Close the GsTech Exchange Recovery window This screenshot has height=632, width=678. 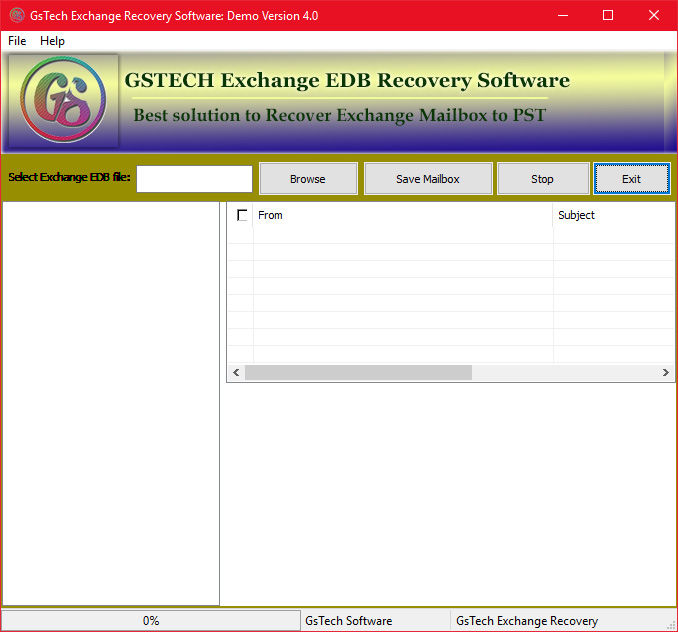(x=654, y=15)
